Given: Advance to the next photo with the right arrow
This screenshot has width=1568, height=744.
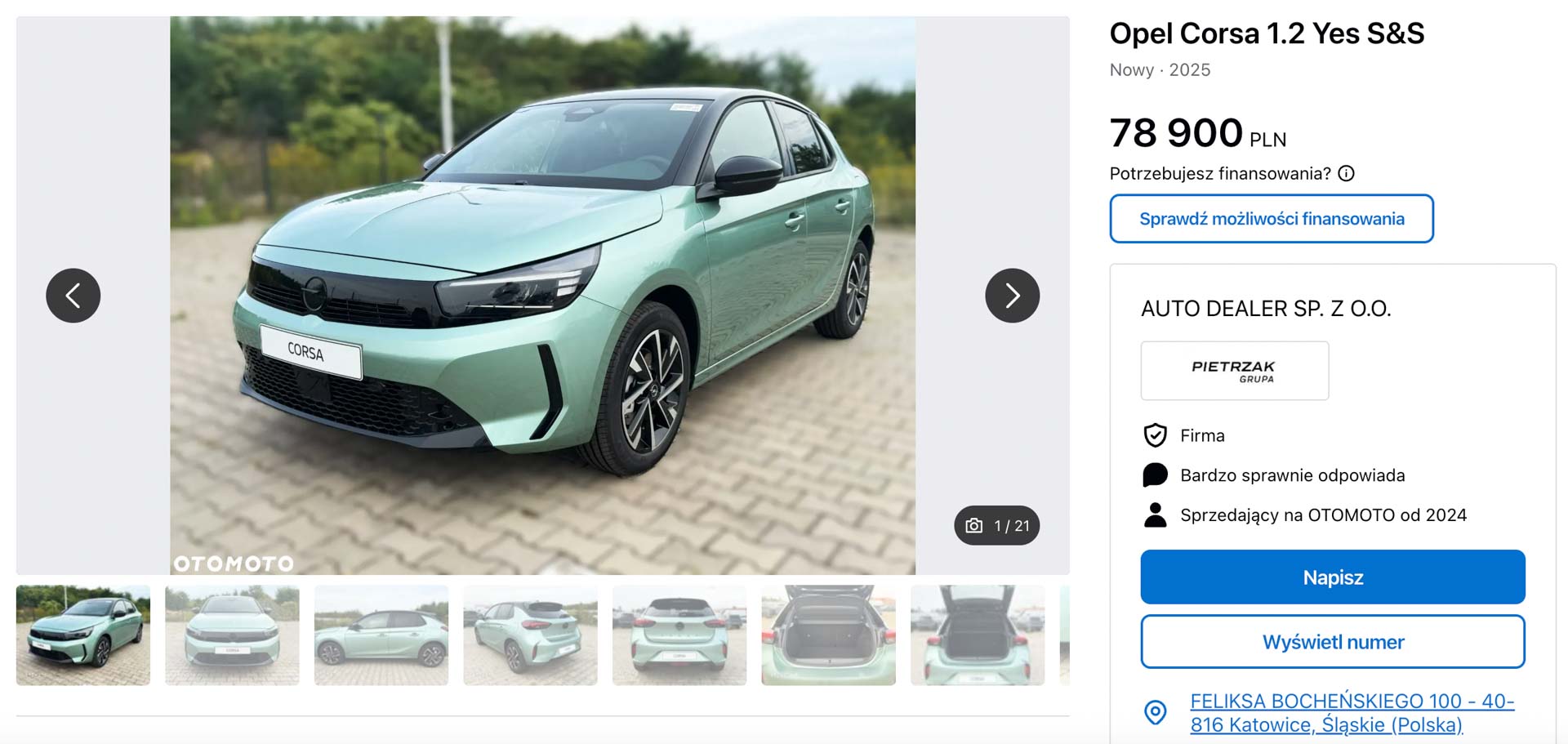Looking at the screenshot, I should tap(1012, 296).
